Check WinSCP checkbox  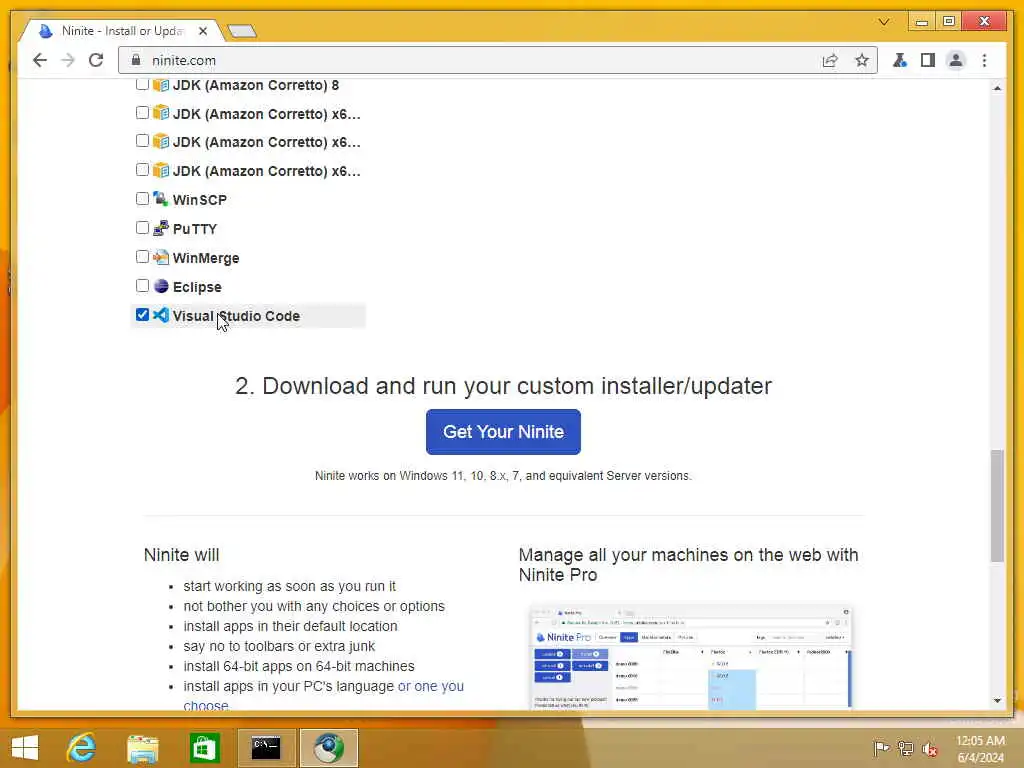tap(142, 199)
